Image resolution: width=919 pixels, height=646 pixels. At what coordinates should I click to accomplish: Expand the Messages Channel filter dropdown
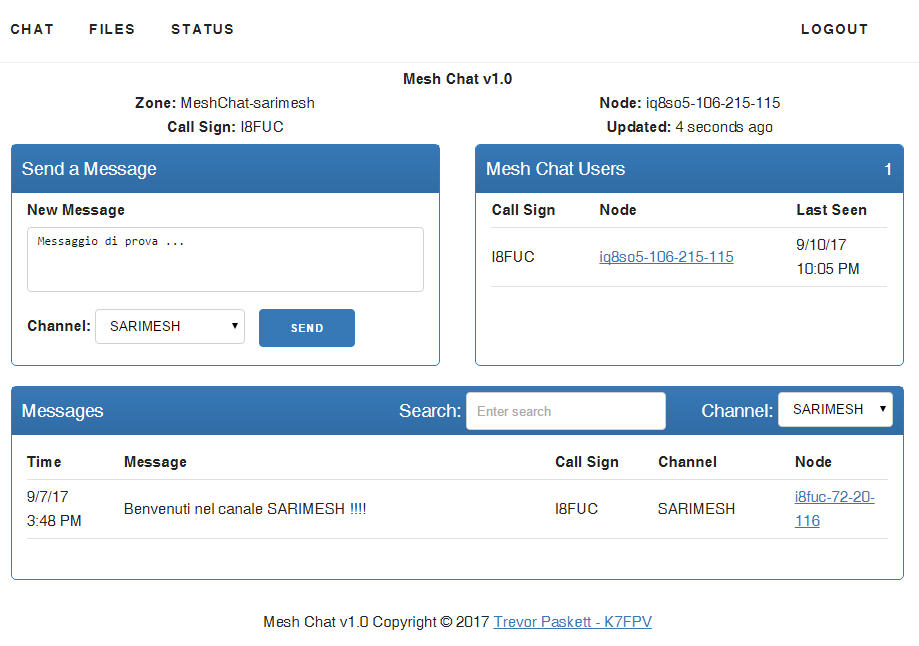click(835, 409)
